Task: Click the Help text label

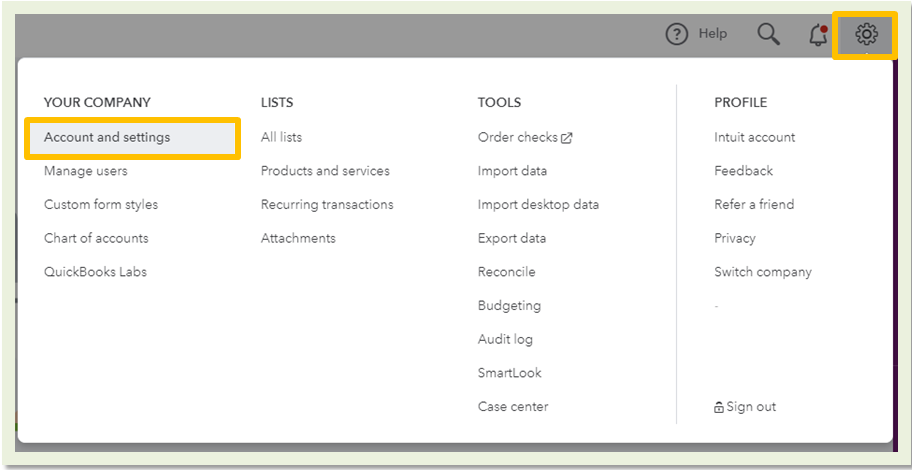Action: point(712,34)
